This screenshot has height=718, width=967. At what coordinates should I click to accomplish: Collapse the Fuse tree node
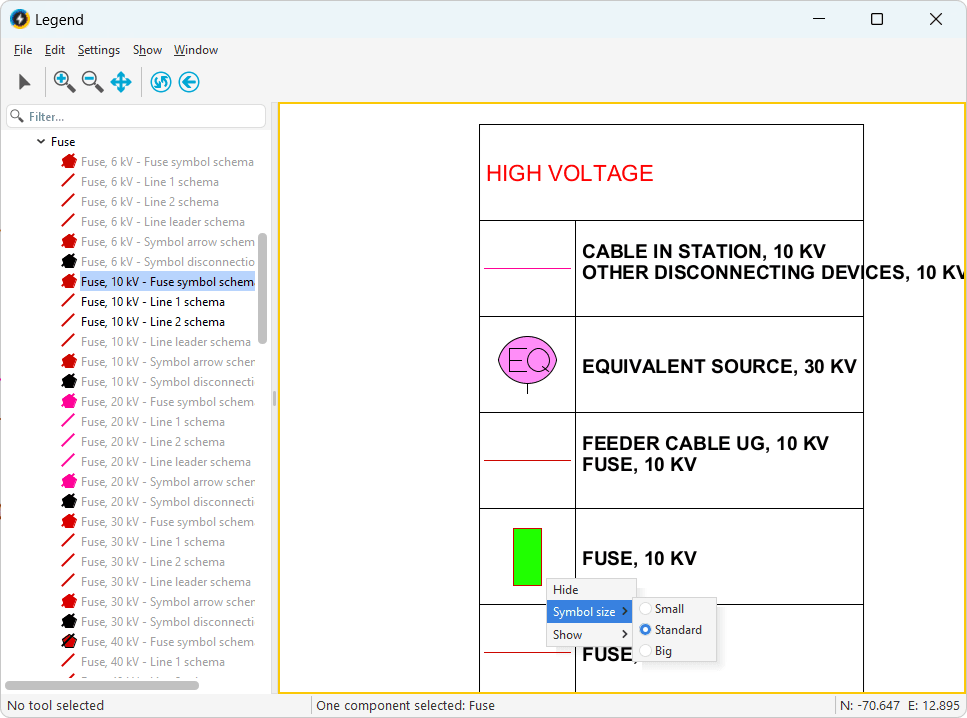[41, 142]
